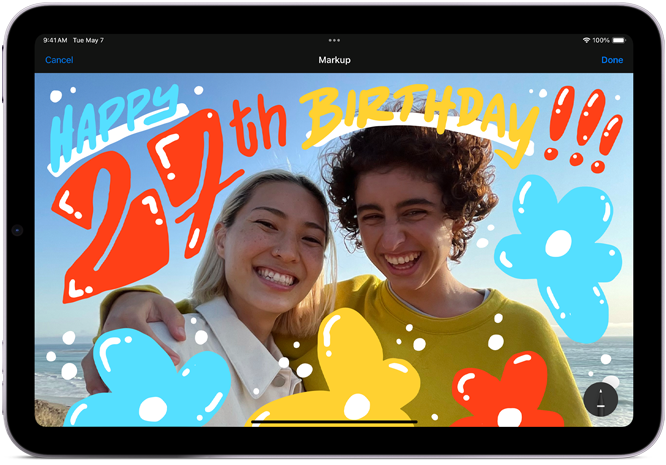Tap Done to save markup
Image resolution: width=666 pixels, height=465 pixels.
click(612, 60)
